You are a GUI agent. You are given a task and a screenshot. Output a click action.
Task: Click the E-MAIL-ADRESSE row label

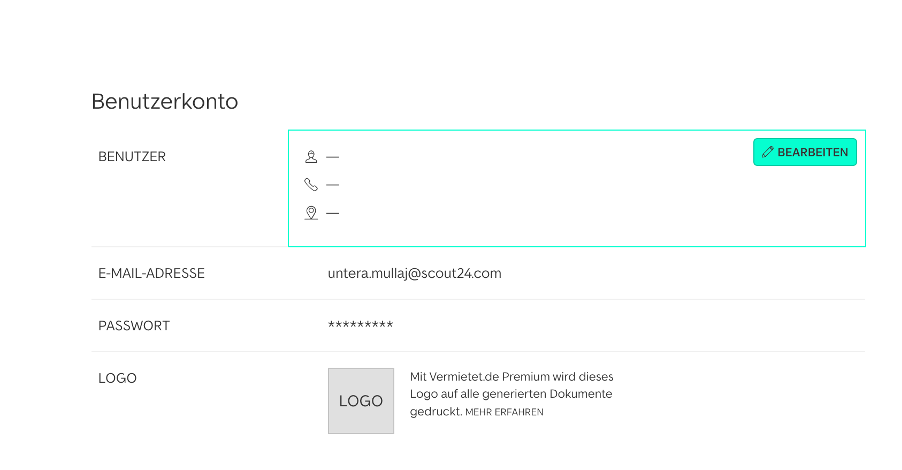click(151, 273)
